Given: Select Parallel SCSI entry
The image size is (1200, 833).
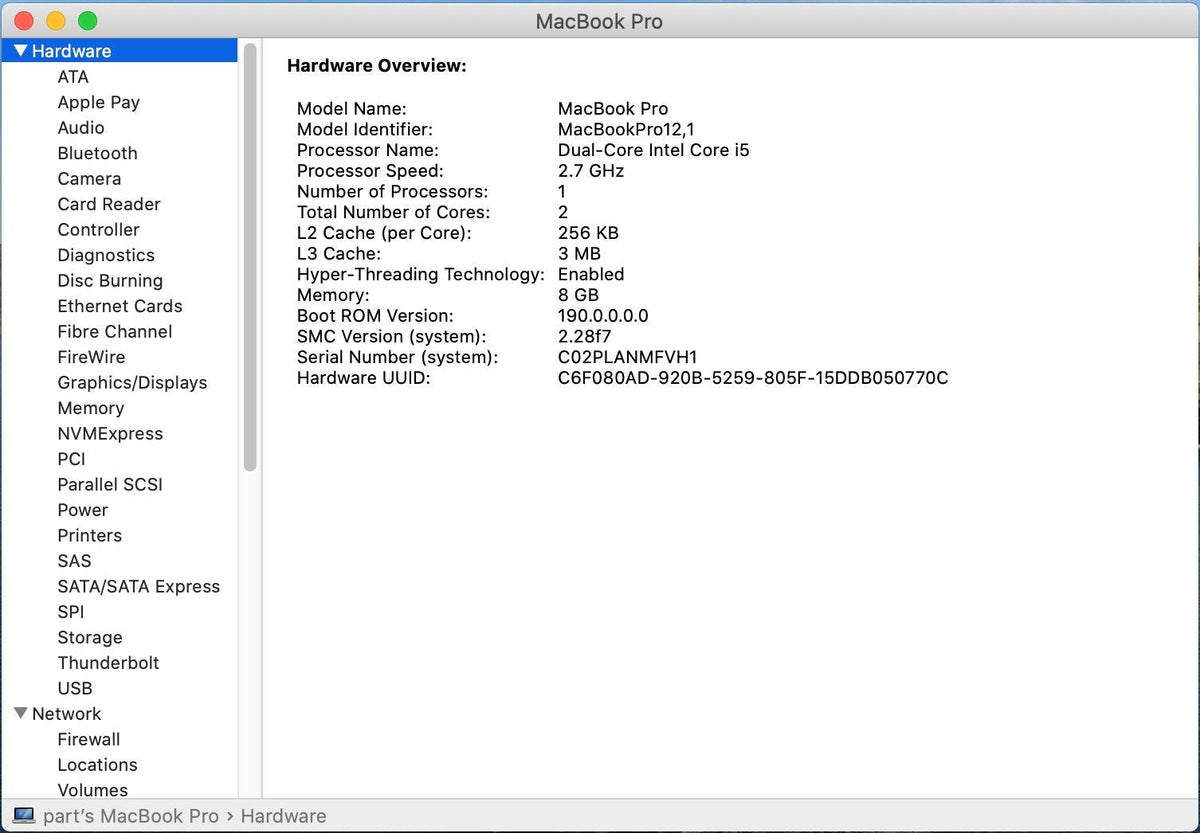Looking at the screenshot, I should click(x=110, y=485).
